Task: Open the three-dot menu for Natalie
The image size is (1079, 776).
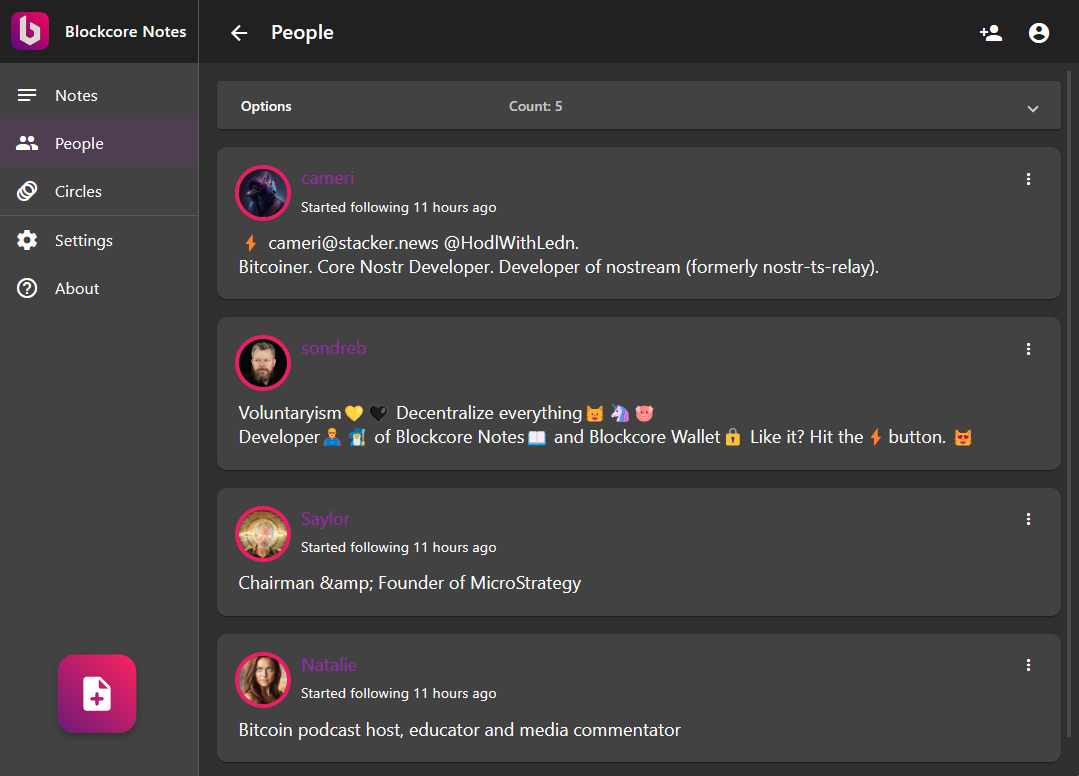Action: (1028, 665)
